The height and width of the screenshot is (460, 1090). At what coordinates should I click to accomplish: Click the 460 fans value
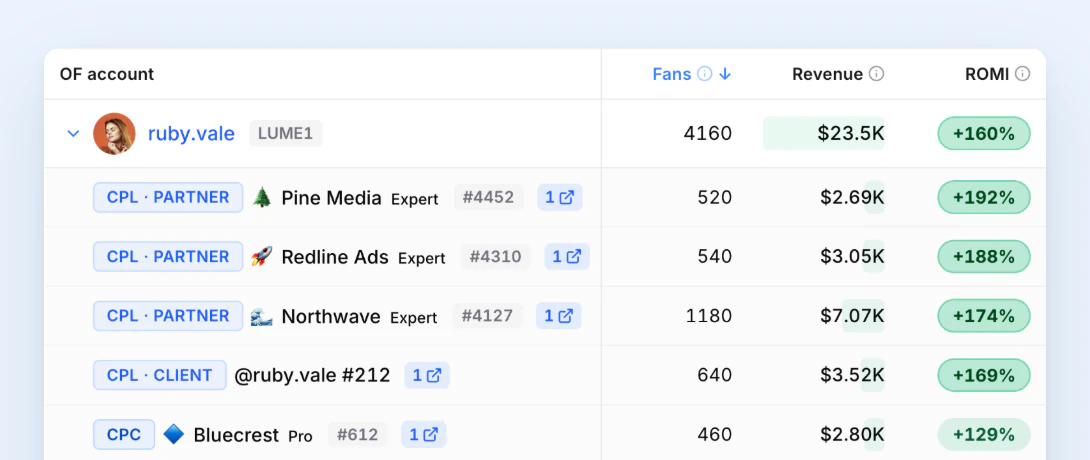(715, 435)
